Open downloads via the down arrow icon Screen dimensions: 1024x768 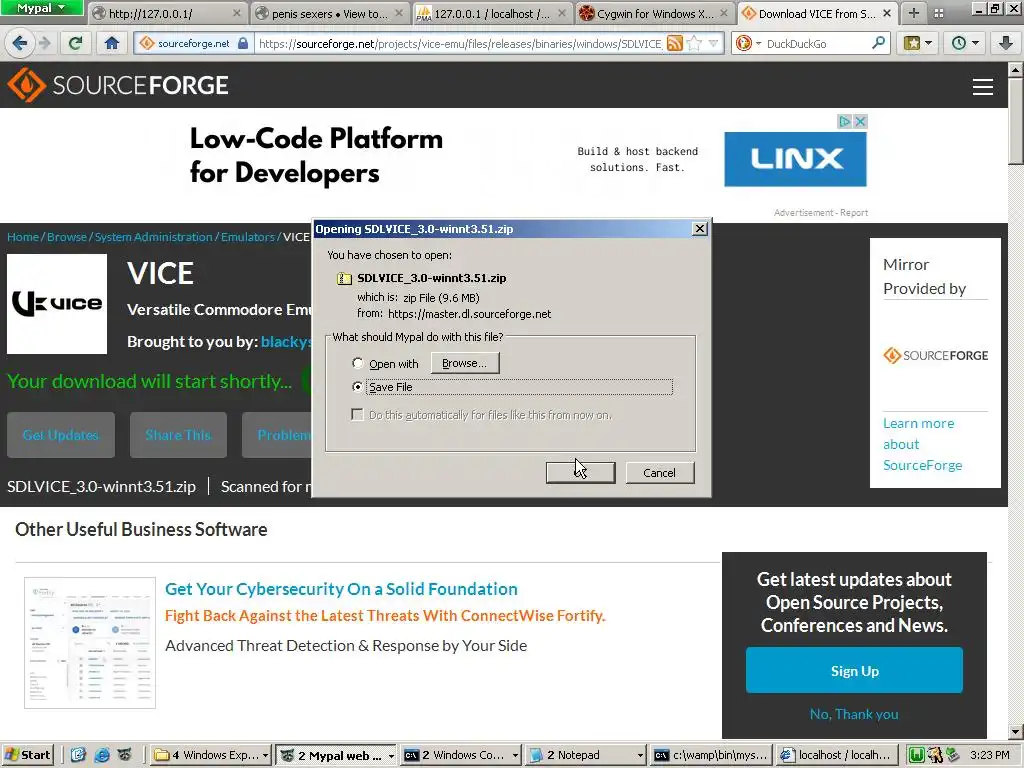[1006, 43]
